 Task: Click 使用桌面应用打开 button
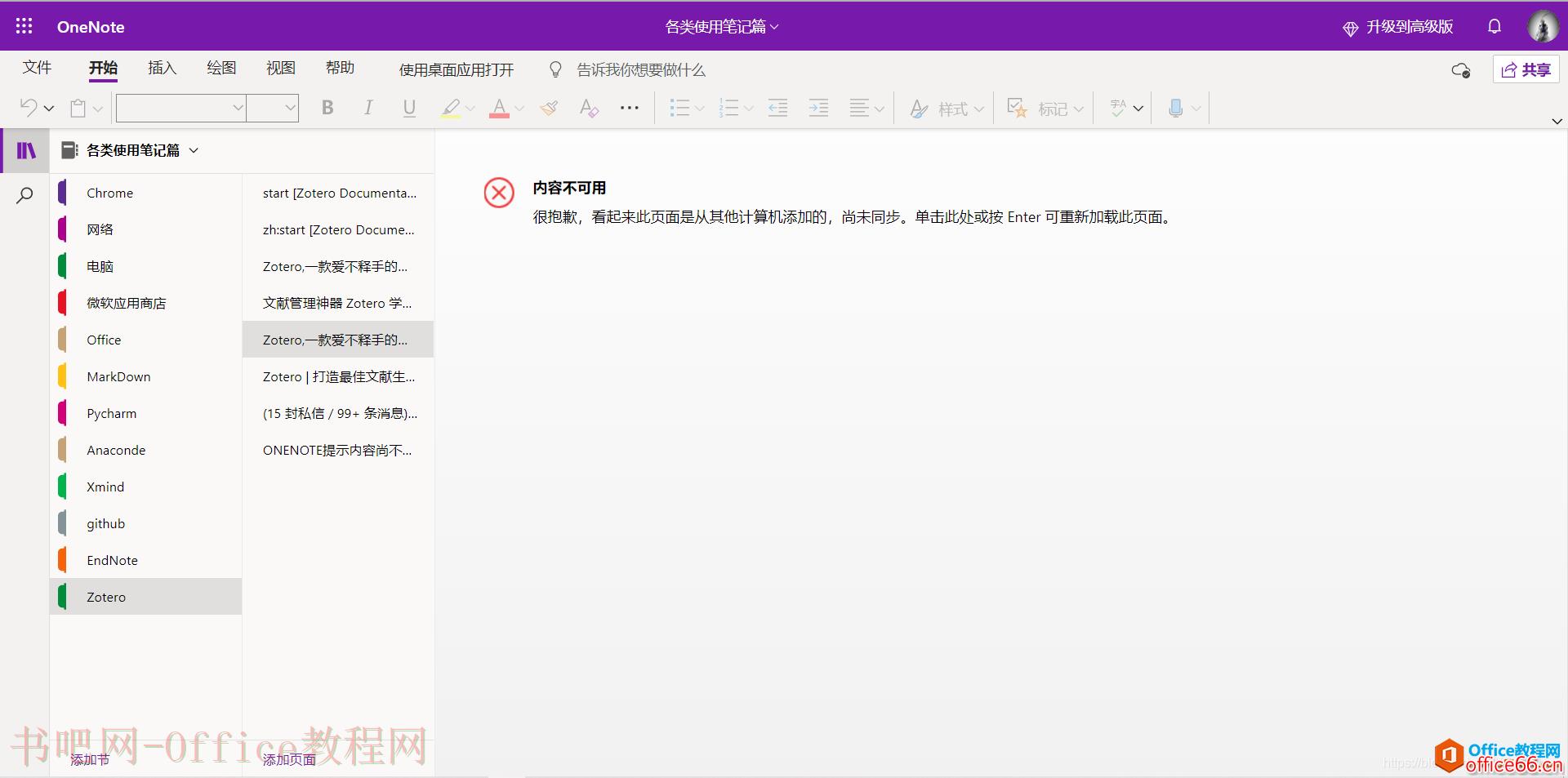[x=457, y=70]
